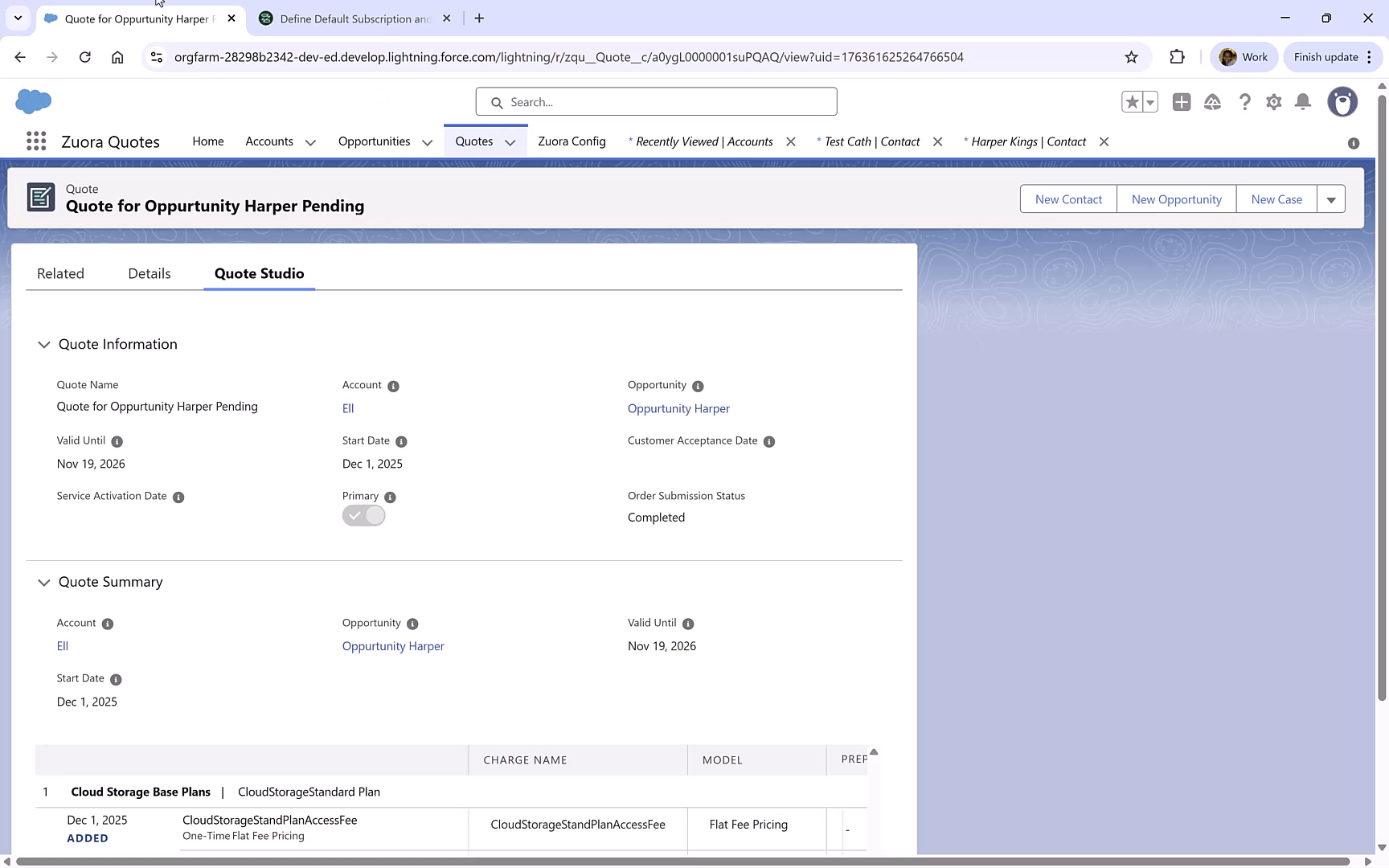Collapse the Quote Information section
Image resolution: width=1389 pixels, height=868 pixels.
pos(43,345)
